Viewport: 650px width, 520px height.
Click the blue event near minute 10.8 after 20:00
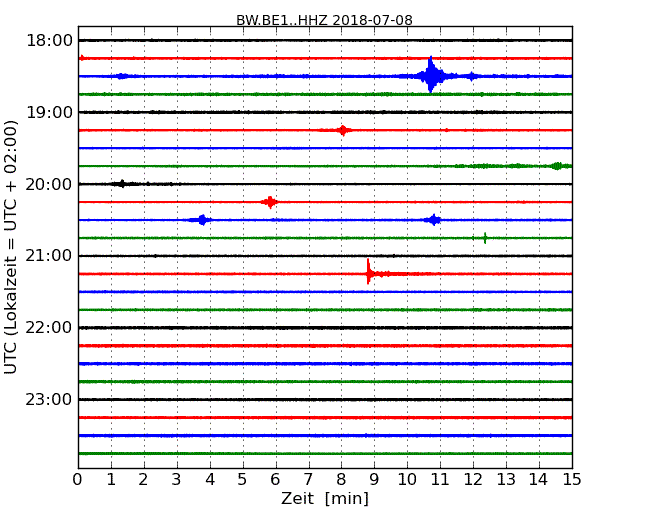tap(434, 220)
